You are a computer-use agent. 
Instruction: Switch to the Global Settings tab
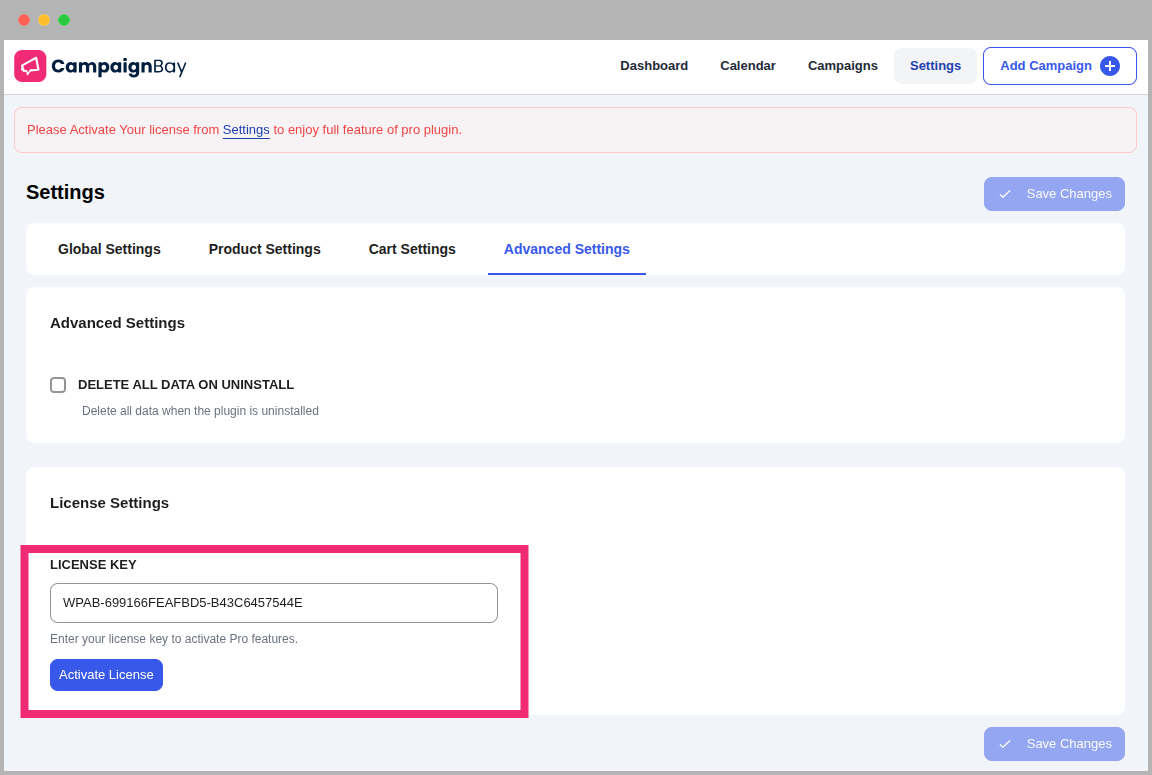[109, 249]
